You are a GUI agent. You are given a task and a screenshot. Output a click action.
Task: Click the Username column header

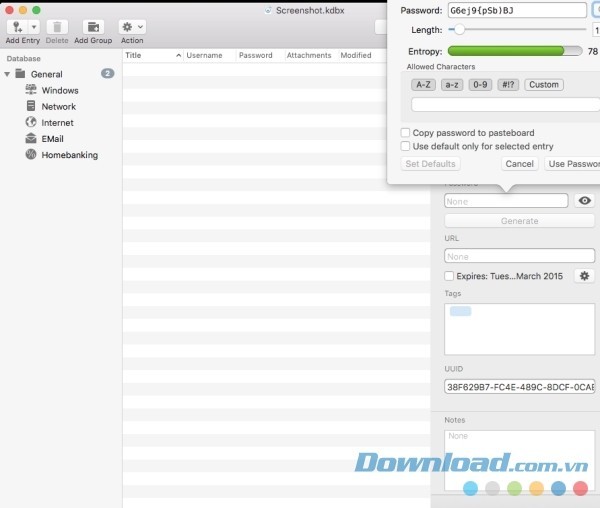pyautogui.click(x=208, y=56)
